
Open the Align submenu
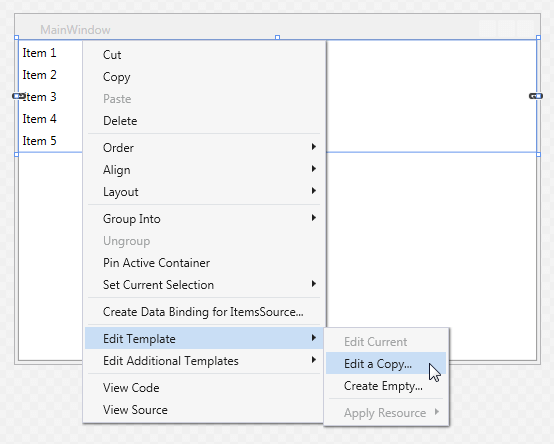[x=204, y=170]
